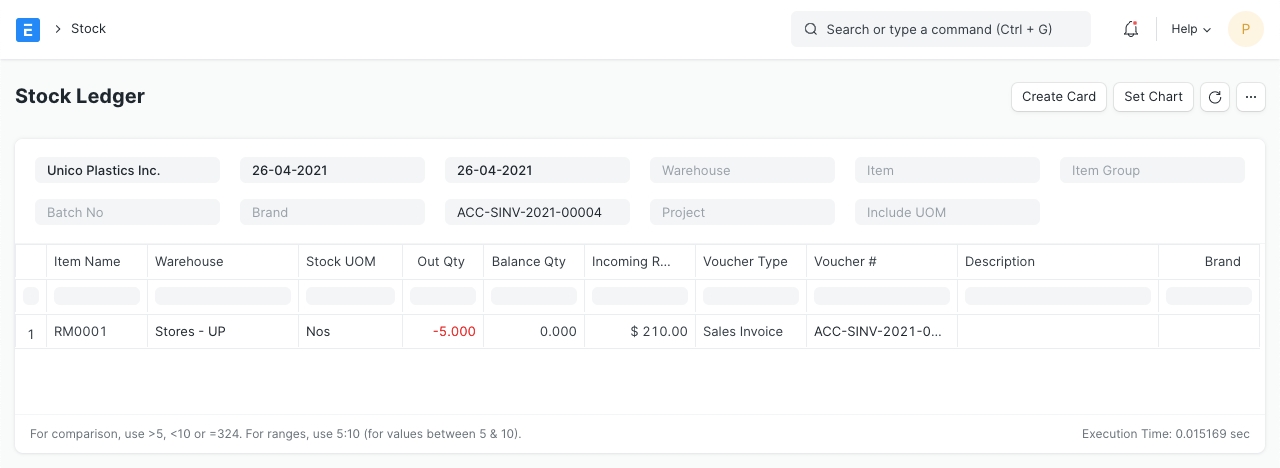
Task: Open the Item Group filter dropdown
Action: (x=1152, y=170)
